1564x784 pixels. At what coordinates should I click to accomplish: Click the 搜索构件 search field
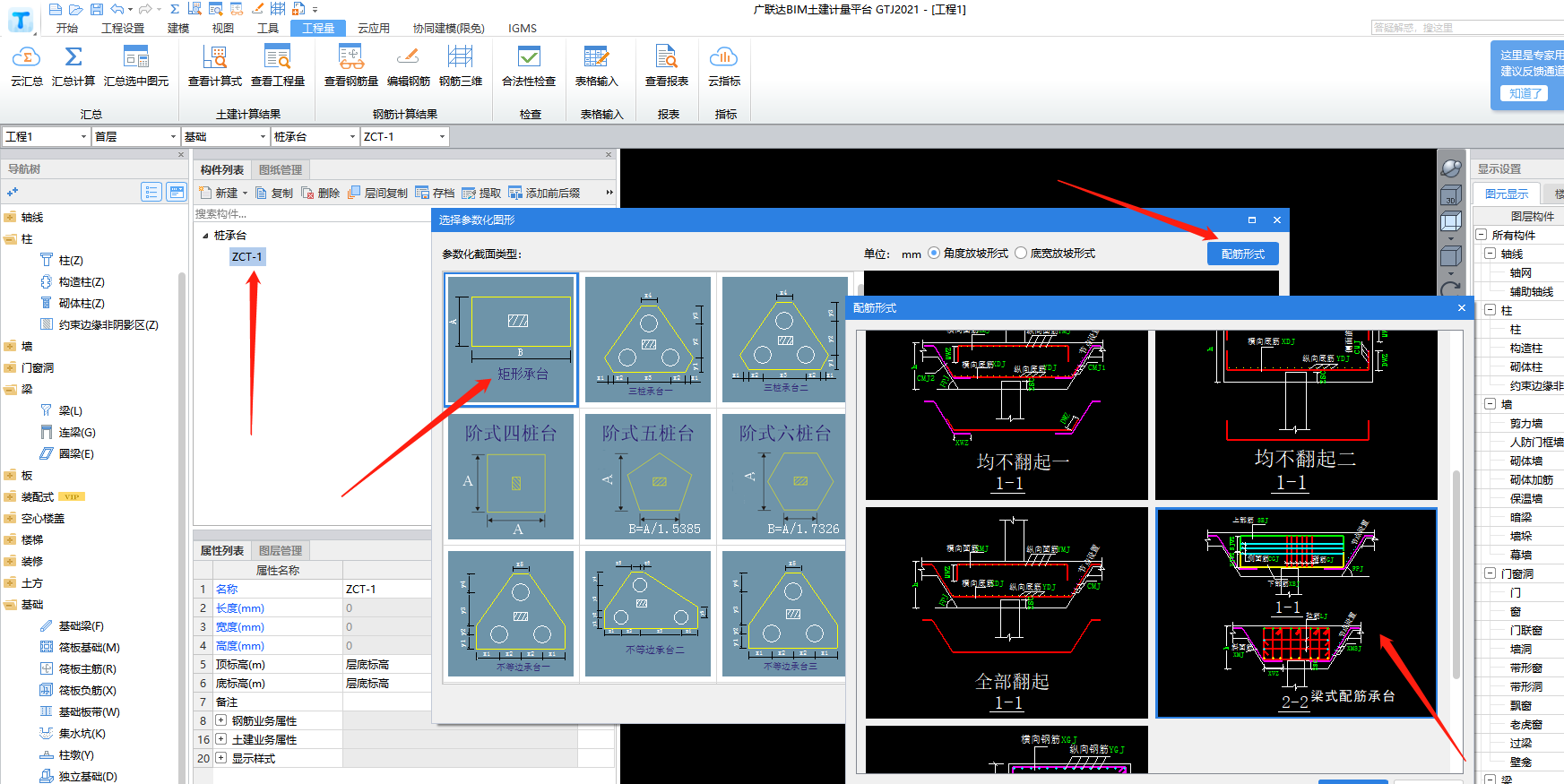312,213
